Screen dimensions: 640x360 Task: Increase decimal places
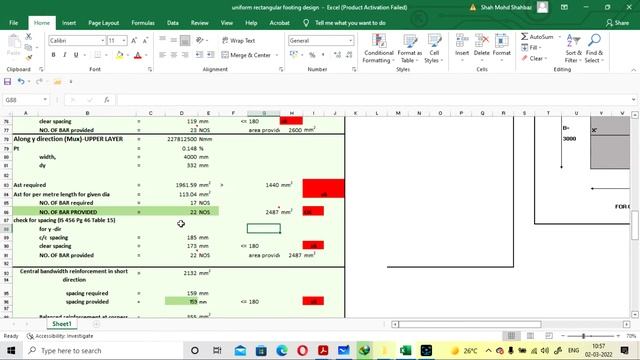tap(337, 55)
